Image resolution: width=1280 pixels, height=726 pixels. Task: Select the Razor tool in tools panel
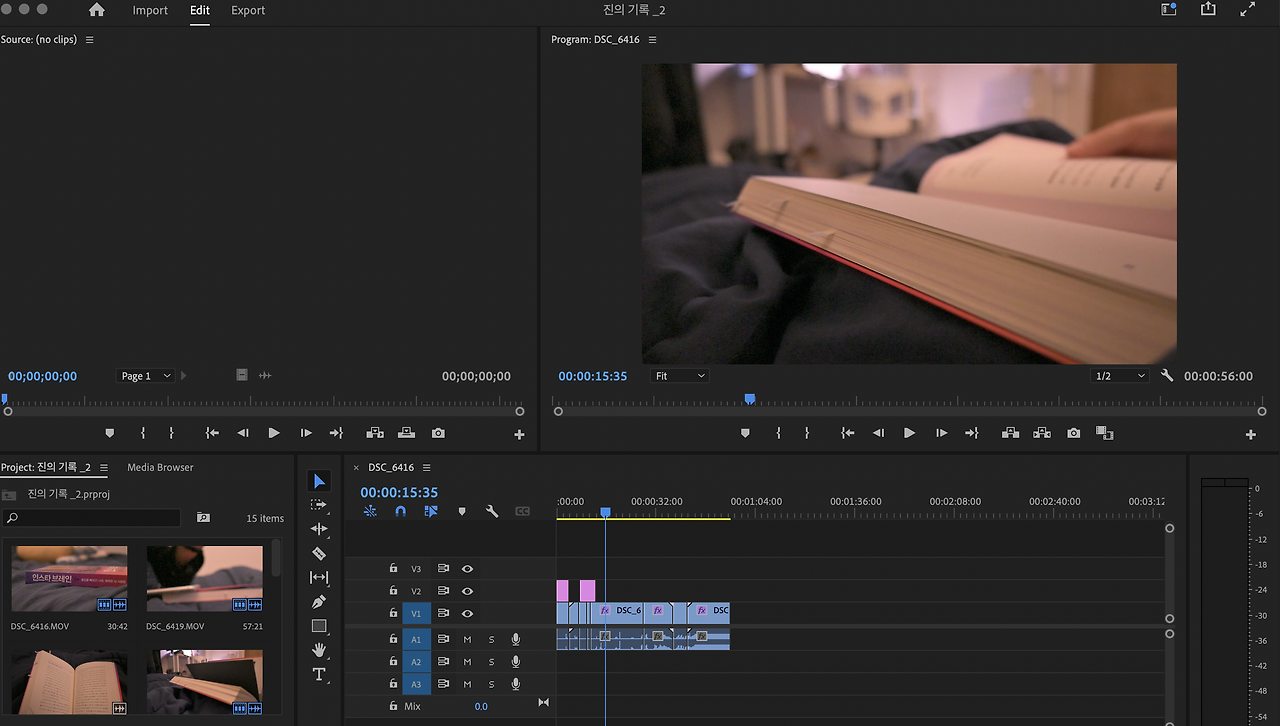tap(319, 553)
